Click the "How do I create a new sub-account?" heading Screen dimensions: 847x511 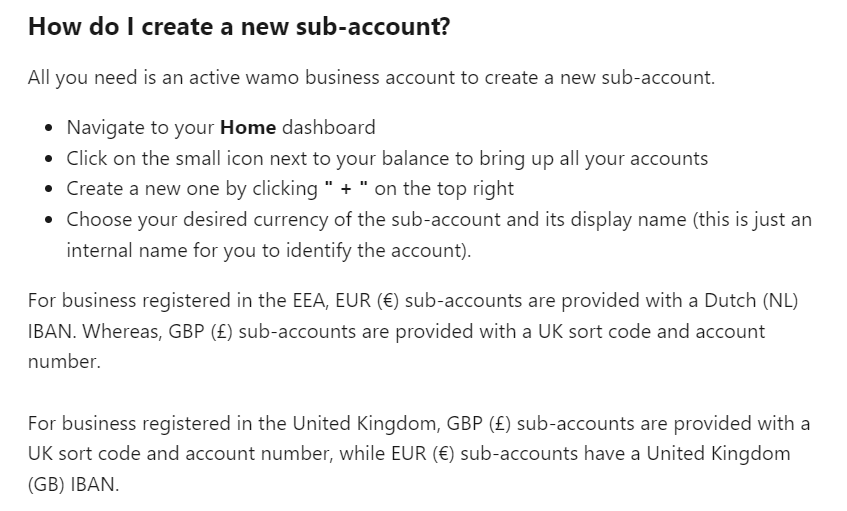[x=239, y=27]
